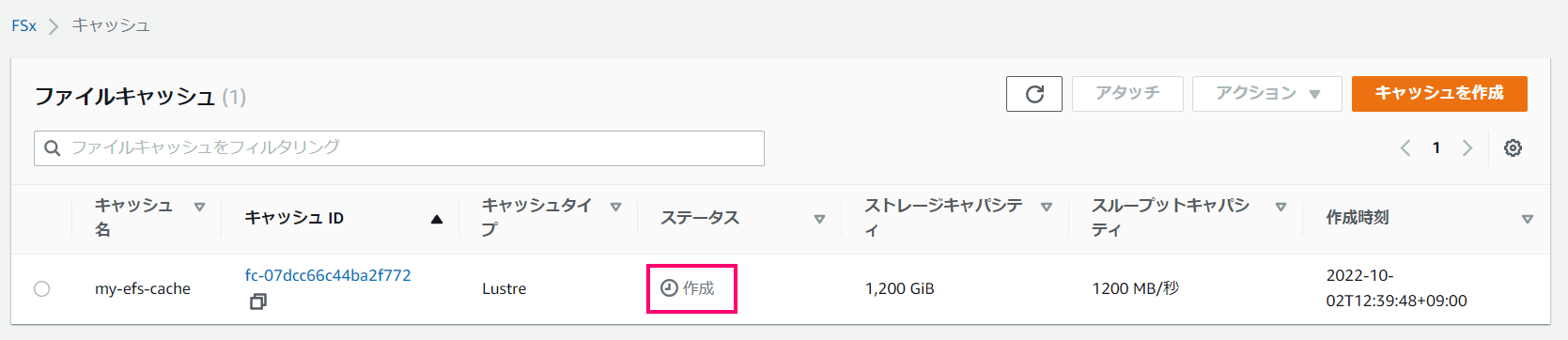Viewport: 1568px width, 340px height.
Task: Sort by キャッシュタイプ column arrow
Action: [x=615, y=207]
